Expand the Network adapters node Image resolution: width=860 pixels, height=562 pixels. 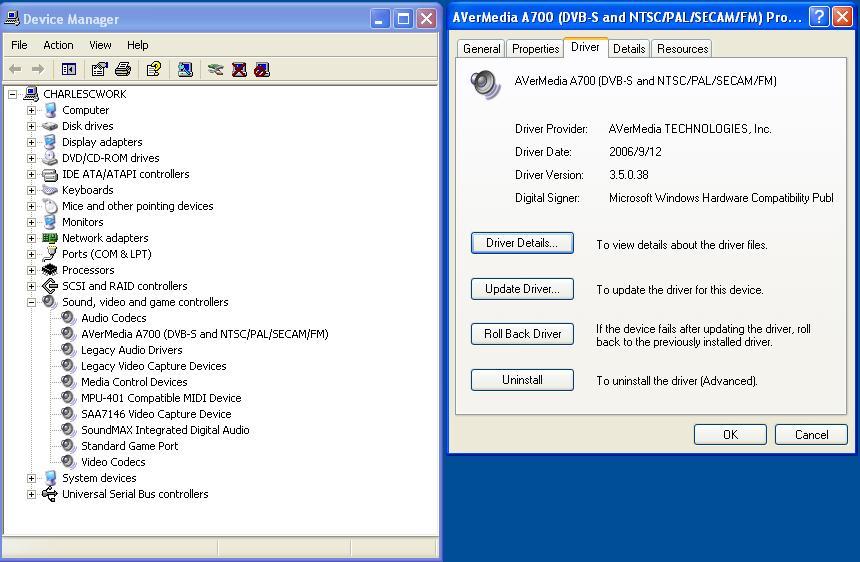tap(31, 238)
